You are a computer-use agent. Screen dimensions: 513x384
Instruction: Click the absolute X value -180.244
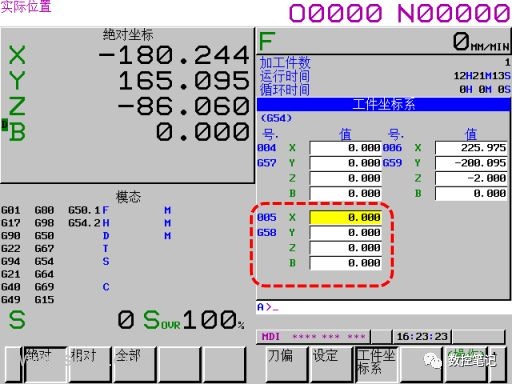pyautogui.click(x=174, y=55)
